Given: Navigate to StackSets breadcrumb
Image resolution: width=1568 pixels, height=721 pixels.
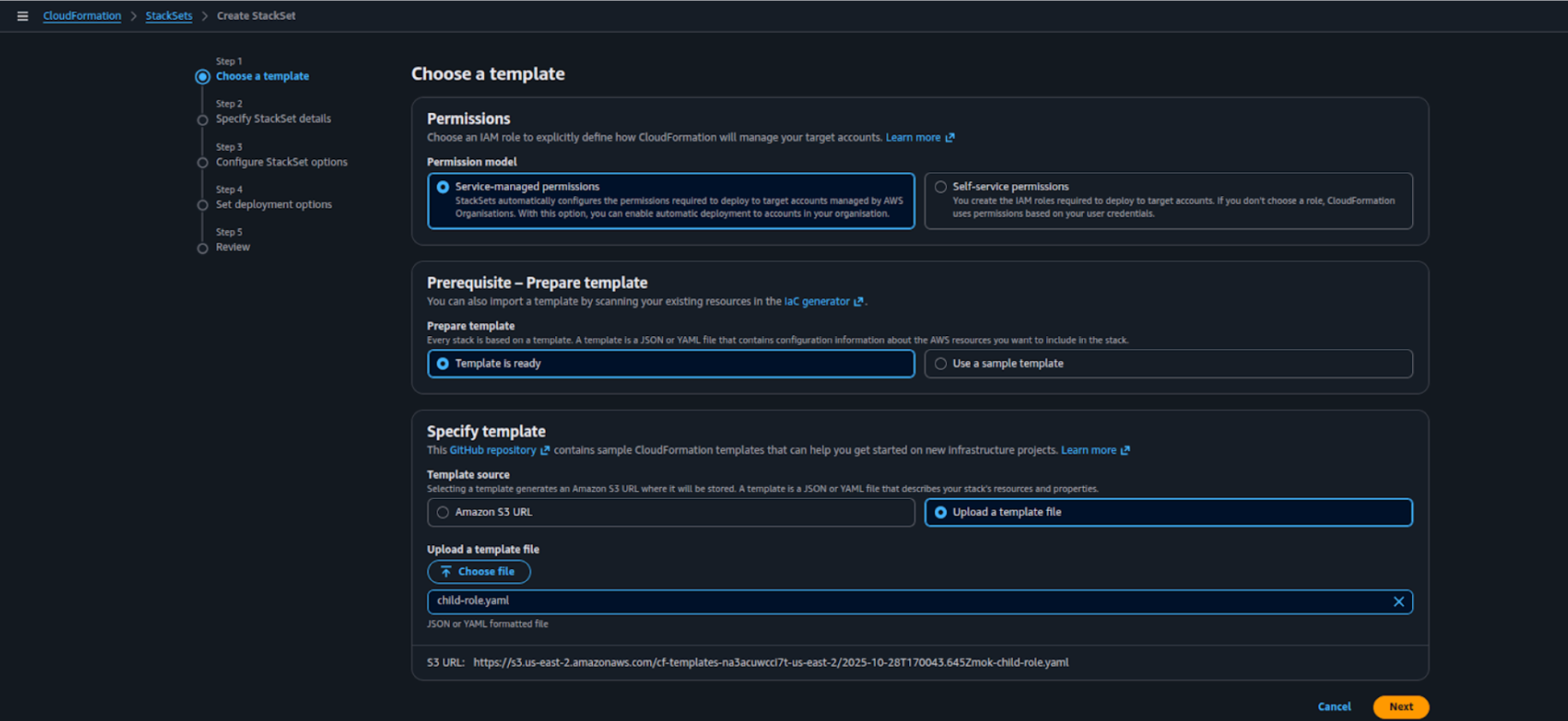Looking at the screenshot, I should point(169,16).
